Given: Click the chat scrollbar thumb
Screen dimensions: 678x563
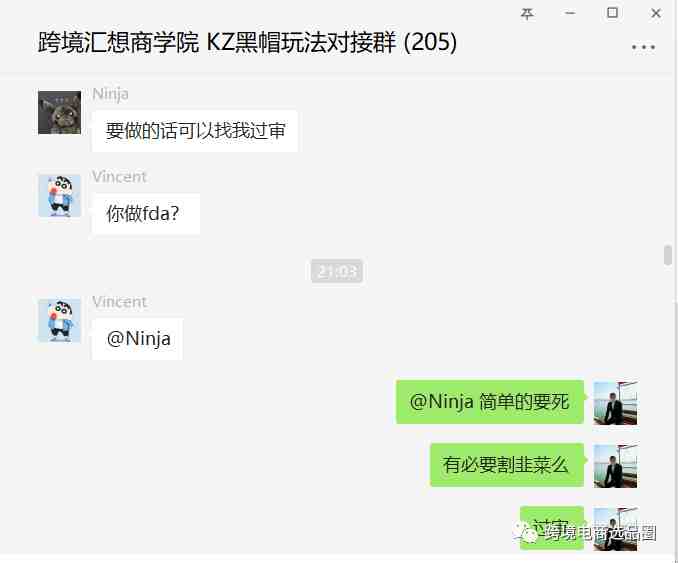Looking at the screenshot, I should click(668, 255).
